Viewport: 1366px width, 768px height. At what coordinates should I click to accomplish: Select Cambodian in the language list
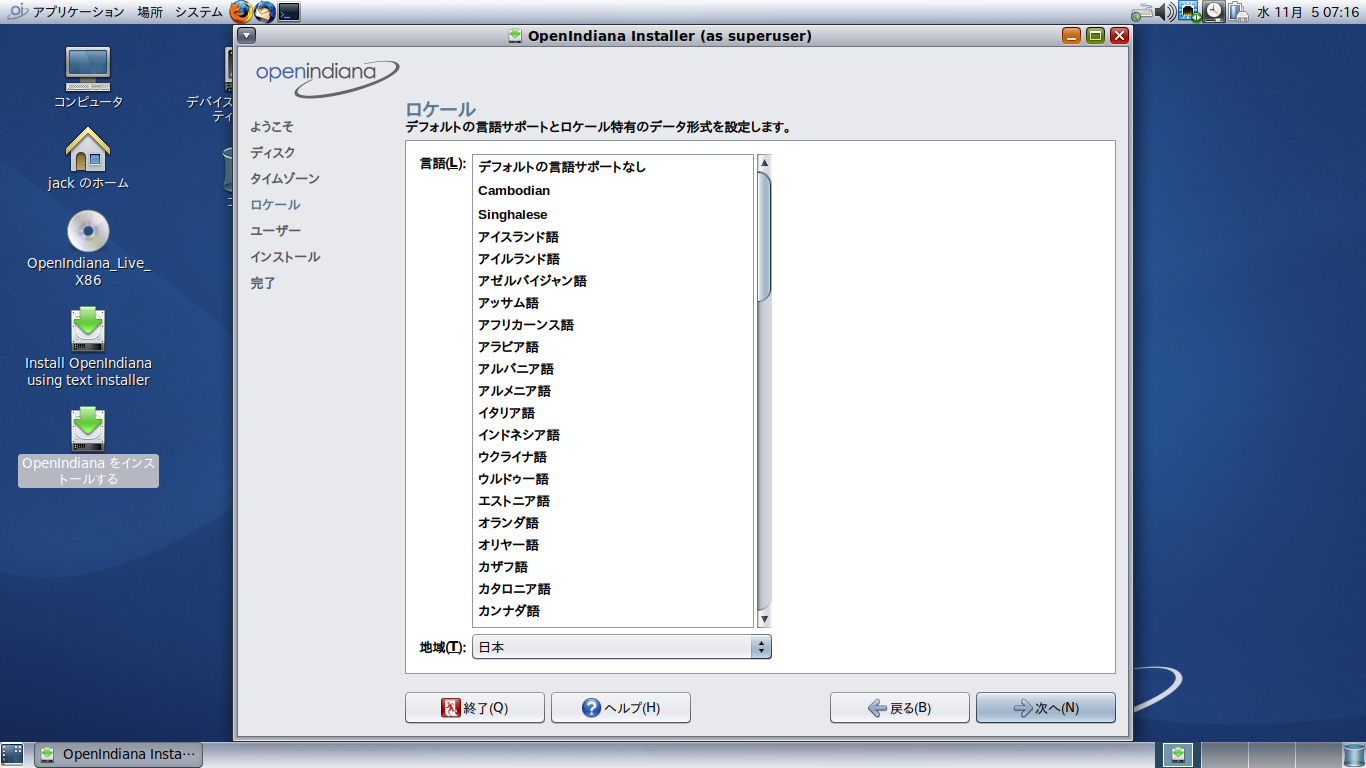coord(613,191)
